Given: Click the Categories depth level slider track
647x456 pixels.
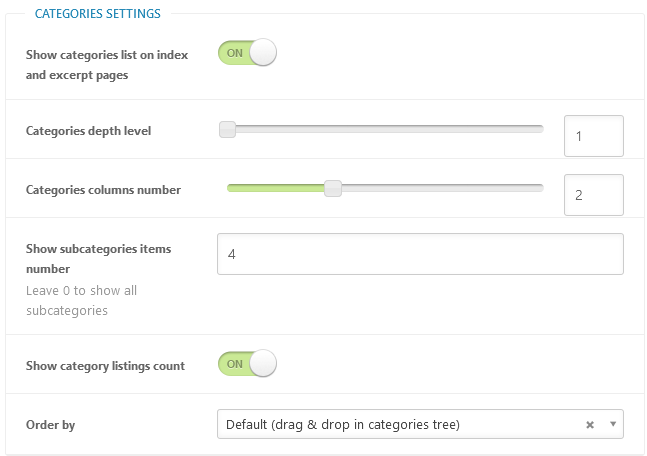Looking at the screenshot, I should (x=381, y=130).
